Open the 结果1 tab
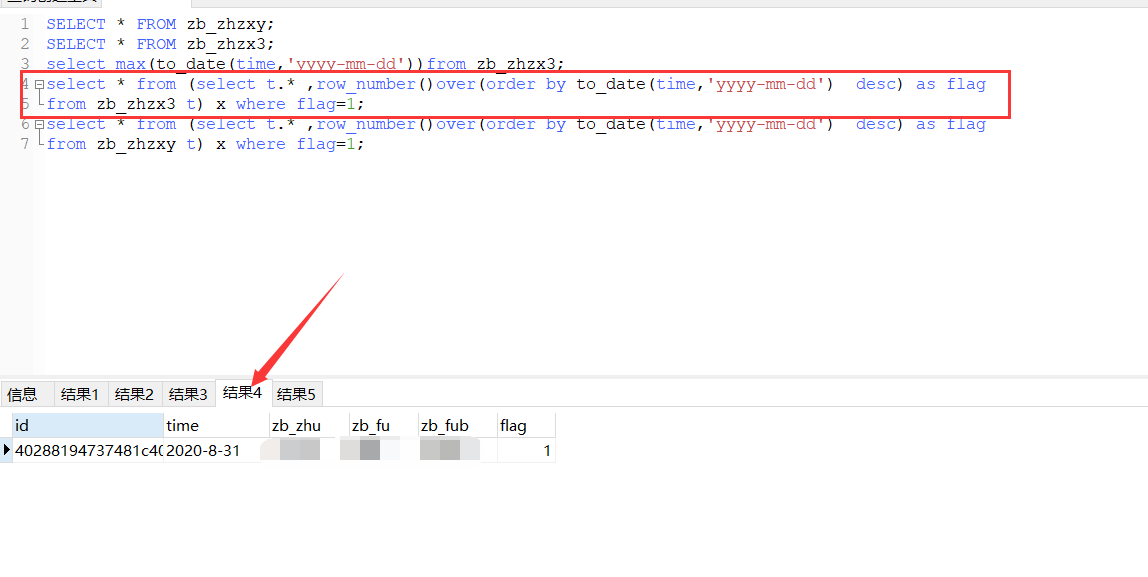The width and height of the screenshot is (1148, 577). 81,395
